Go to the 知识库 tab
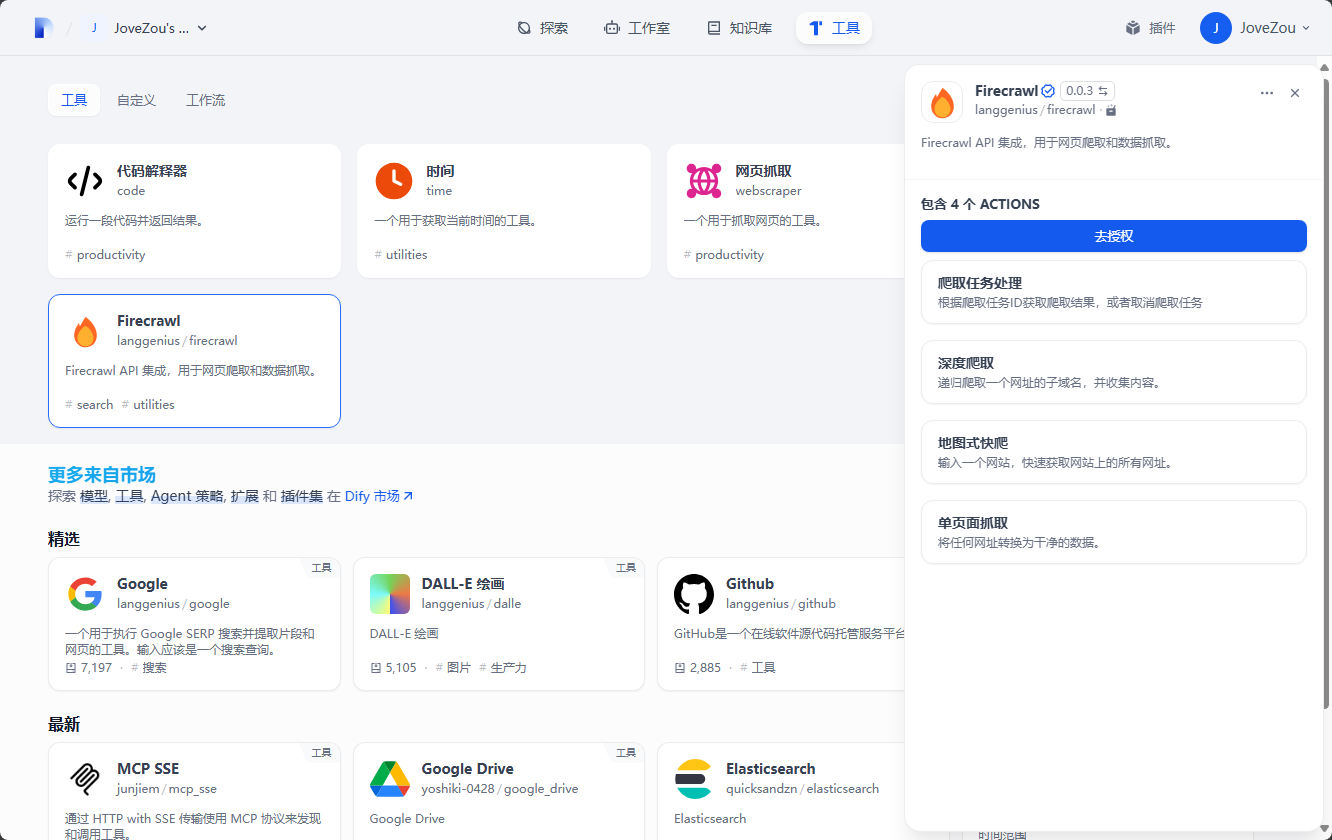This screenshot has width=1332, height=840. pos(739,28)
